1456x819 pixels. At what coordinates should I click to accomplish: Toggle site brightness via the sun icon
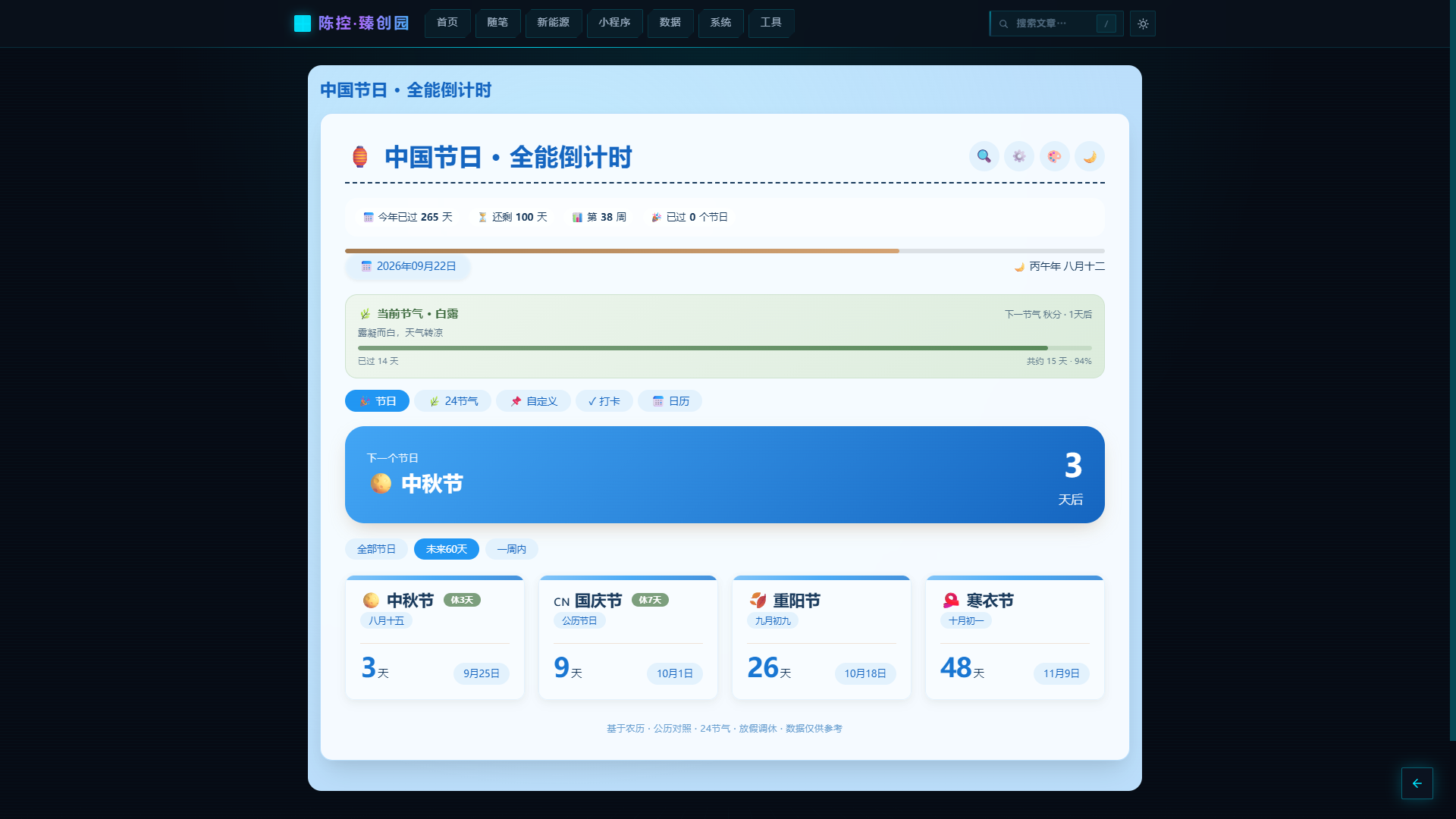pyautogui.click(x=1143, y=24)
